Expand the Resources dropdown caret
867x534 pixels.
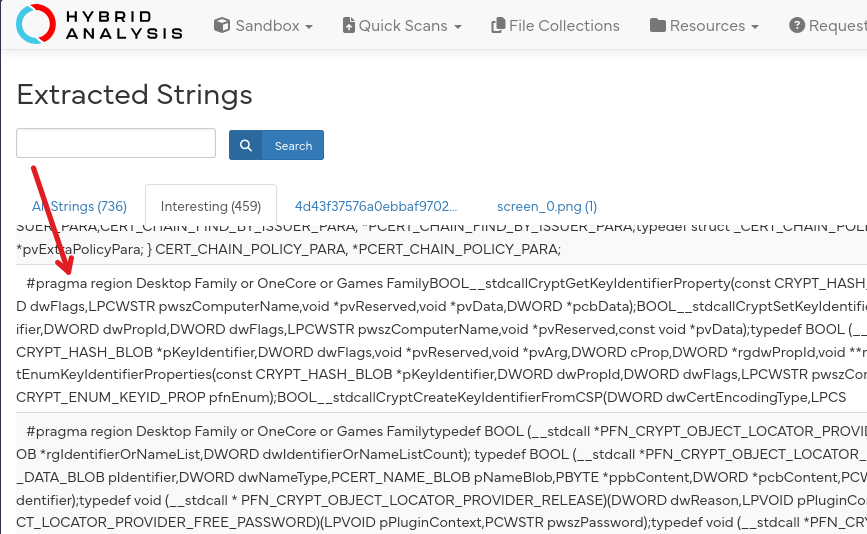pos(754,27)
